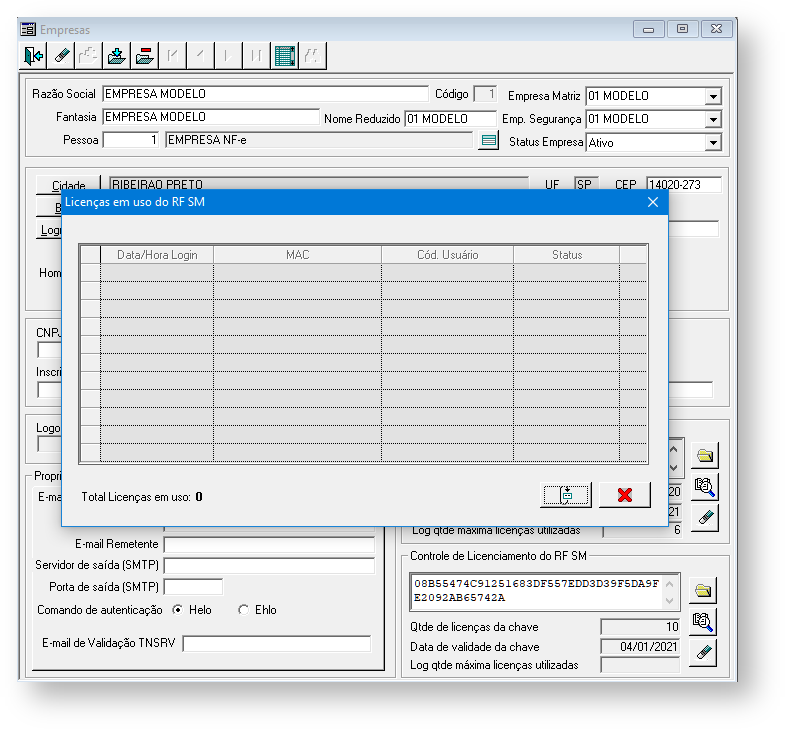Click the Data de validade value 04/01/2021
786x730 pixels.
640,647
